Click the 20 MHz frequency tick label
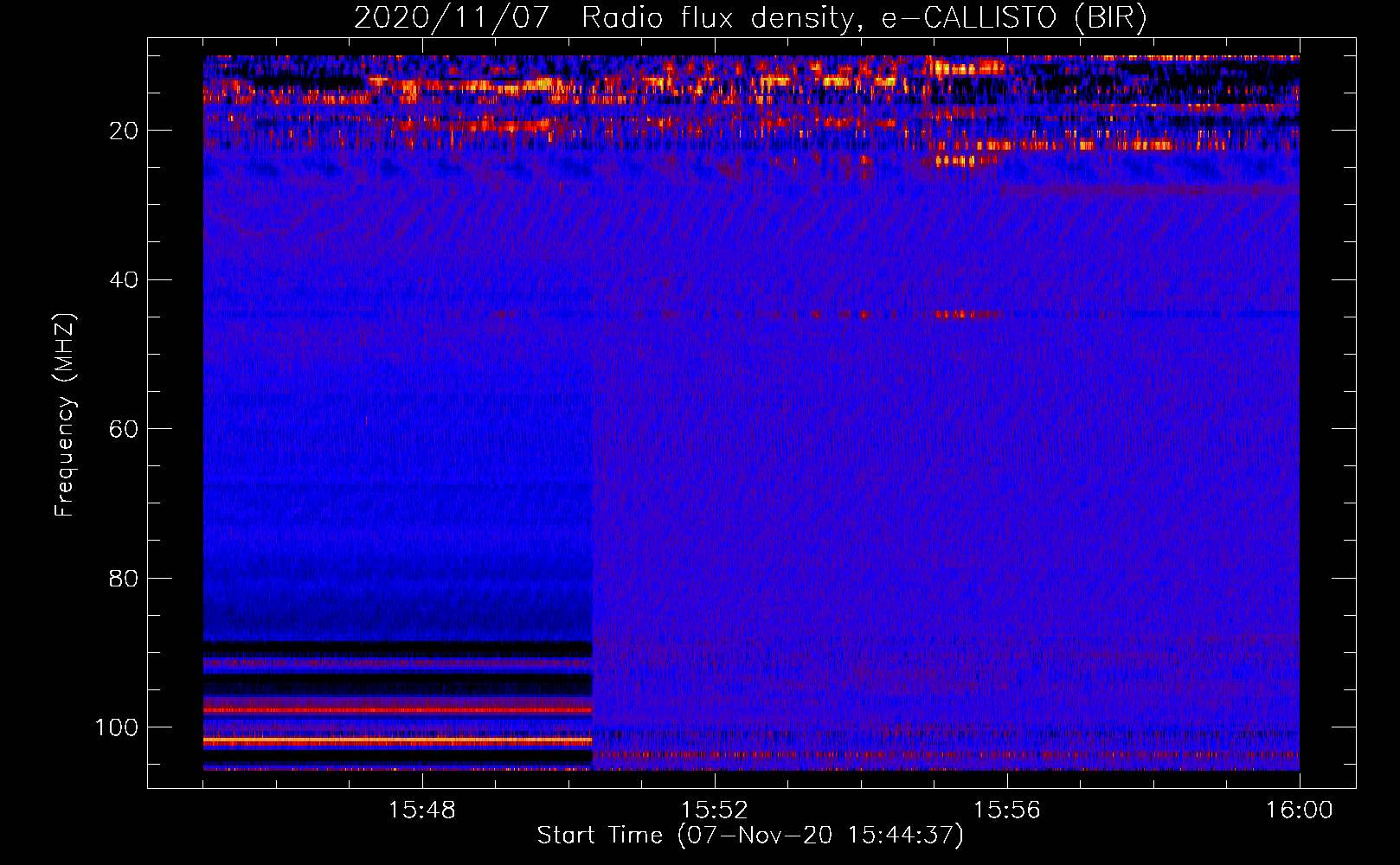The height and width of the screenshot is (865, 1400). [124, 131]
